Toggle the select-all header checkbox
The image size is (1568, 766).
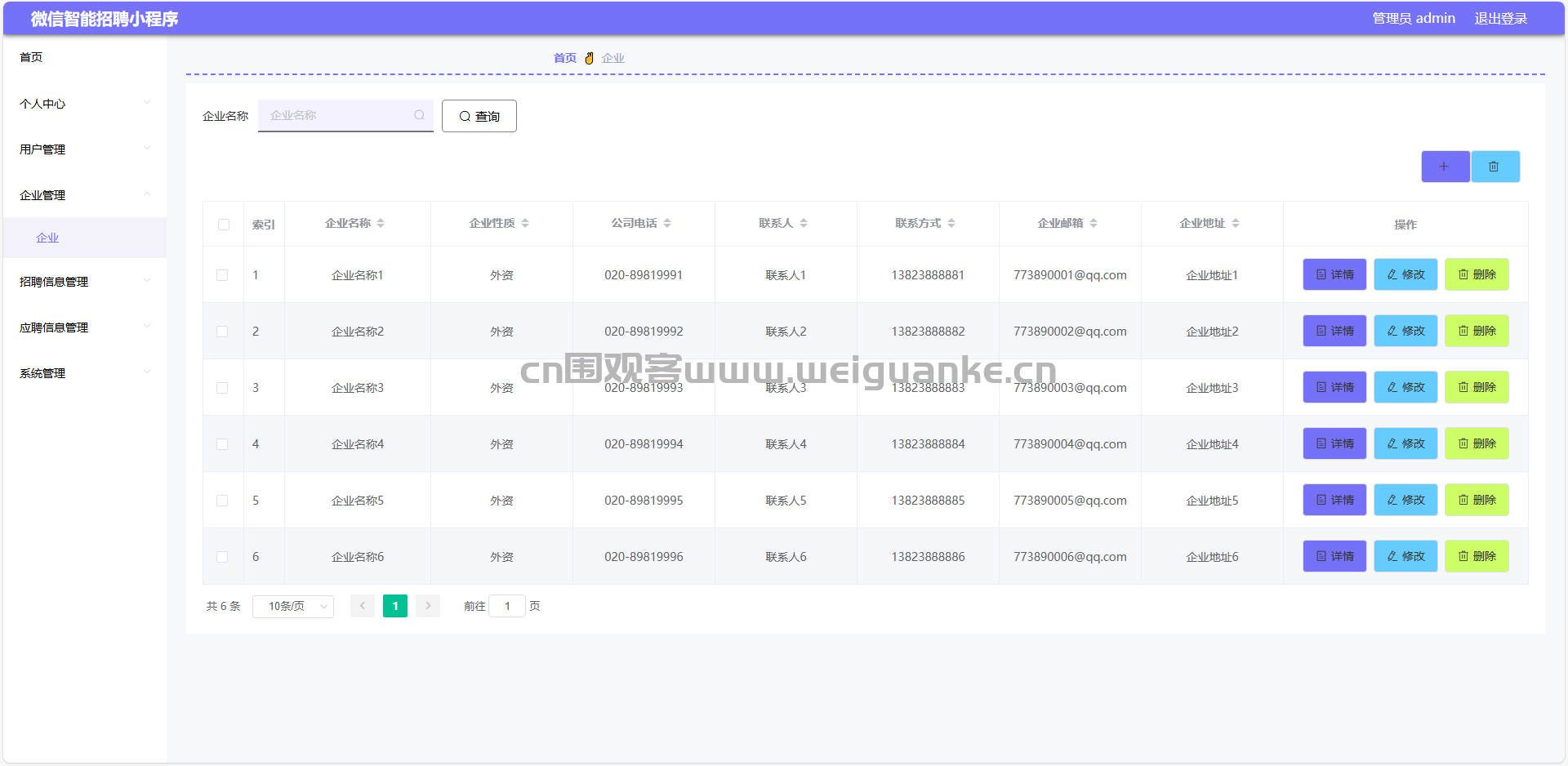224,225
